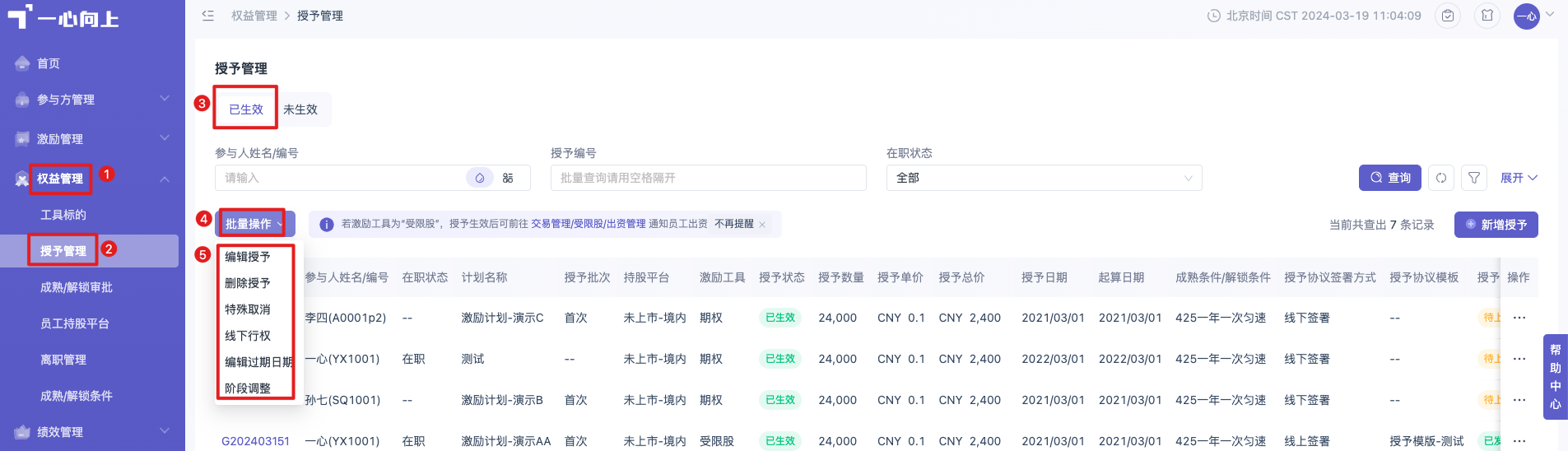
Task: Click the 授予日期 column header
Action: point(1045,277)
